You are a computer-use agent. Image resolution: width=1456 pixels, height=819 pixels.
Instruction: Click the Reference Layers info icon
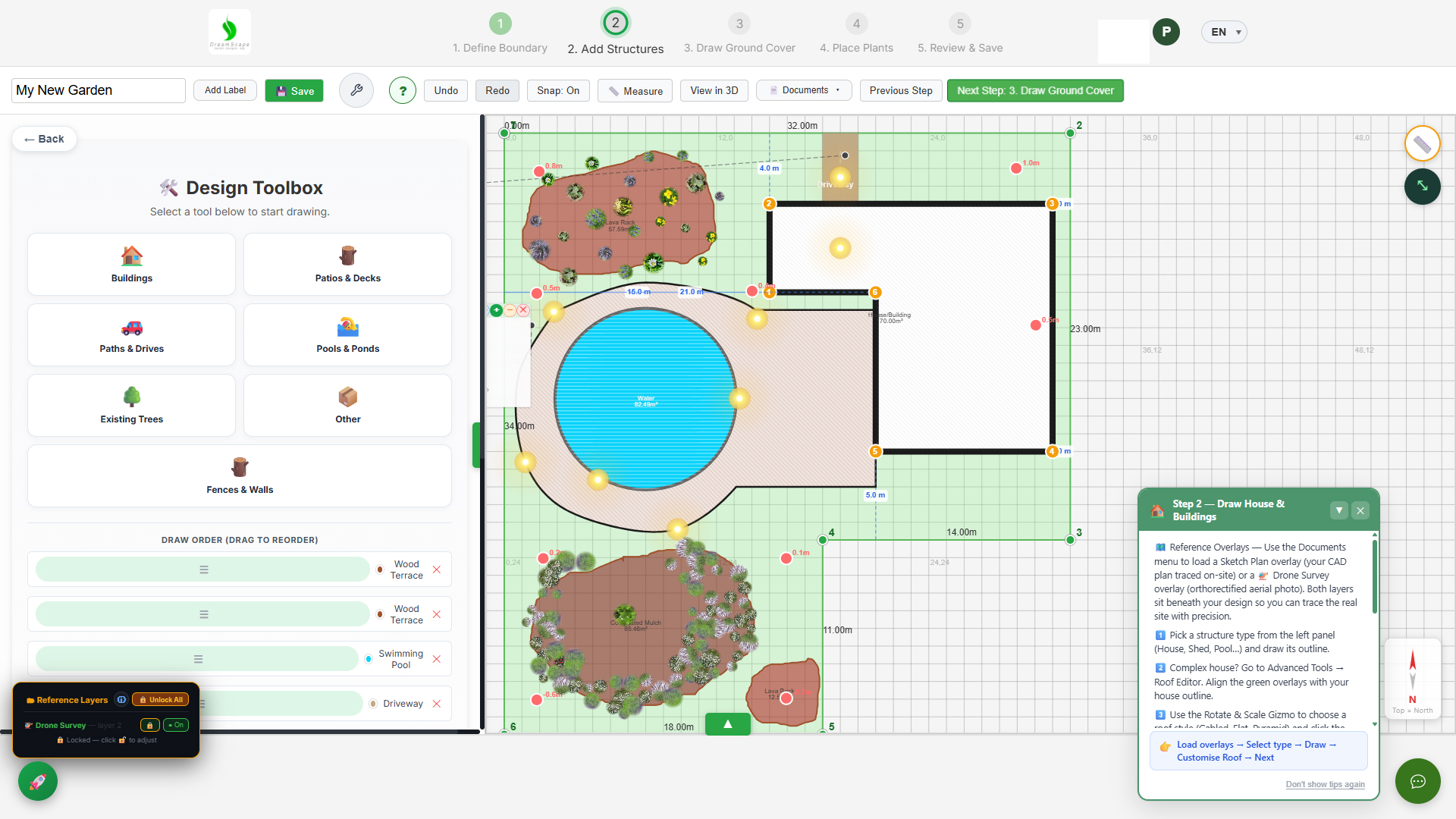tap(121, 699)
